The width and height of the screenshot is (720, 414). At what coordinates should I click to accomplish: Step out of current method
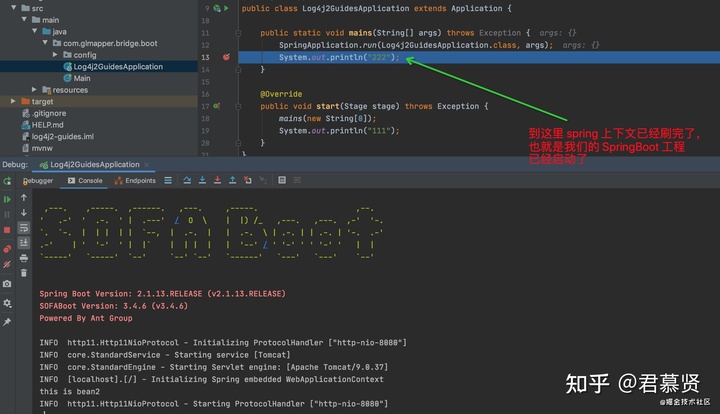[x=232, y=180]
